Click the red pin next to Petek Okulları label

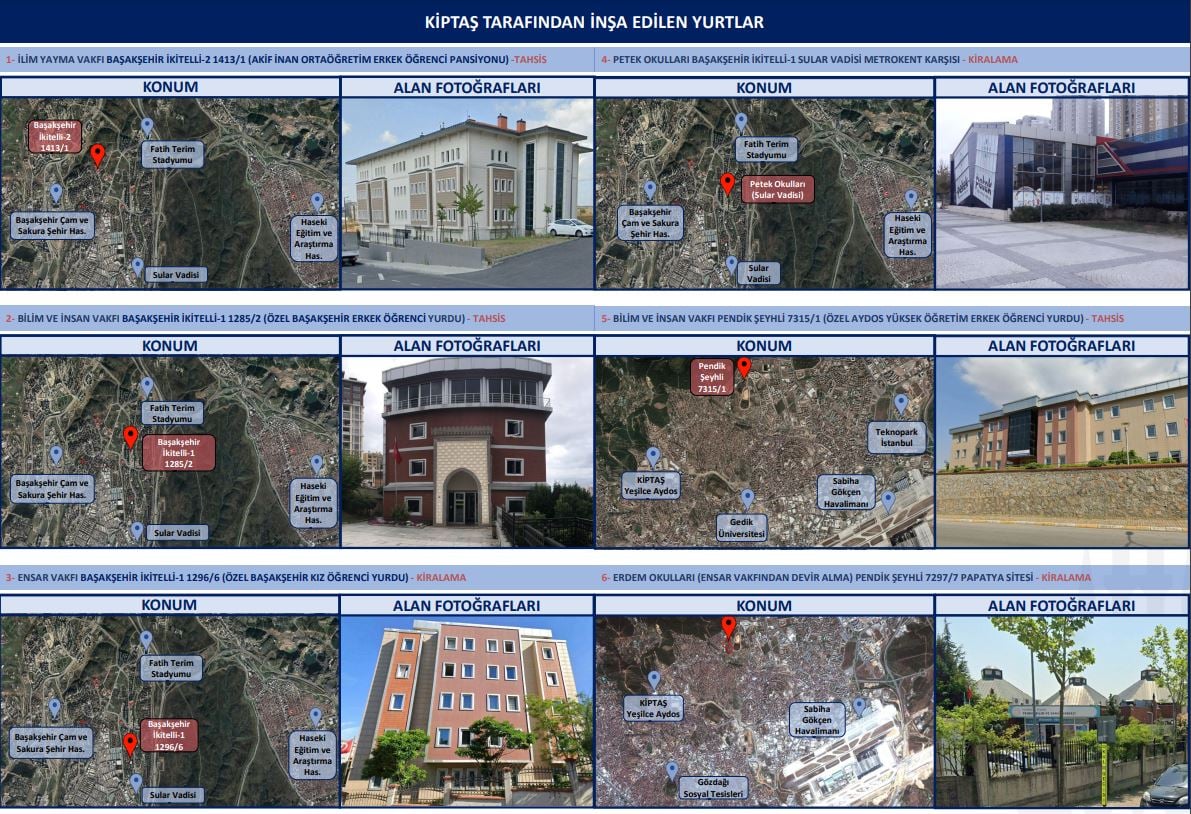(x=727, y=183)
